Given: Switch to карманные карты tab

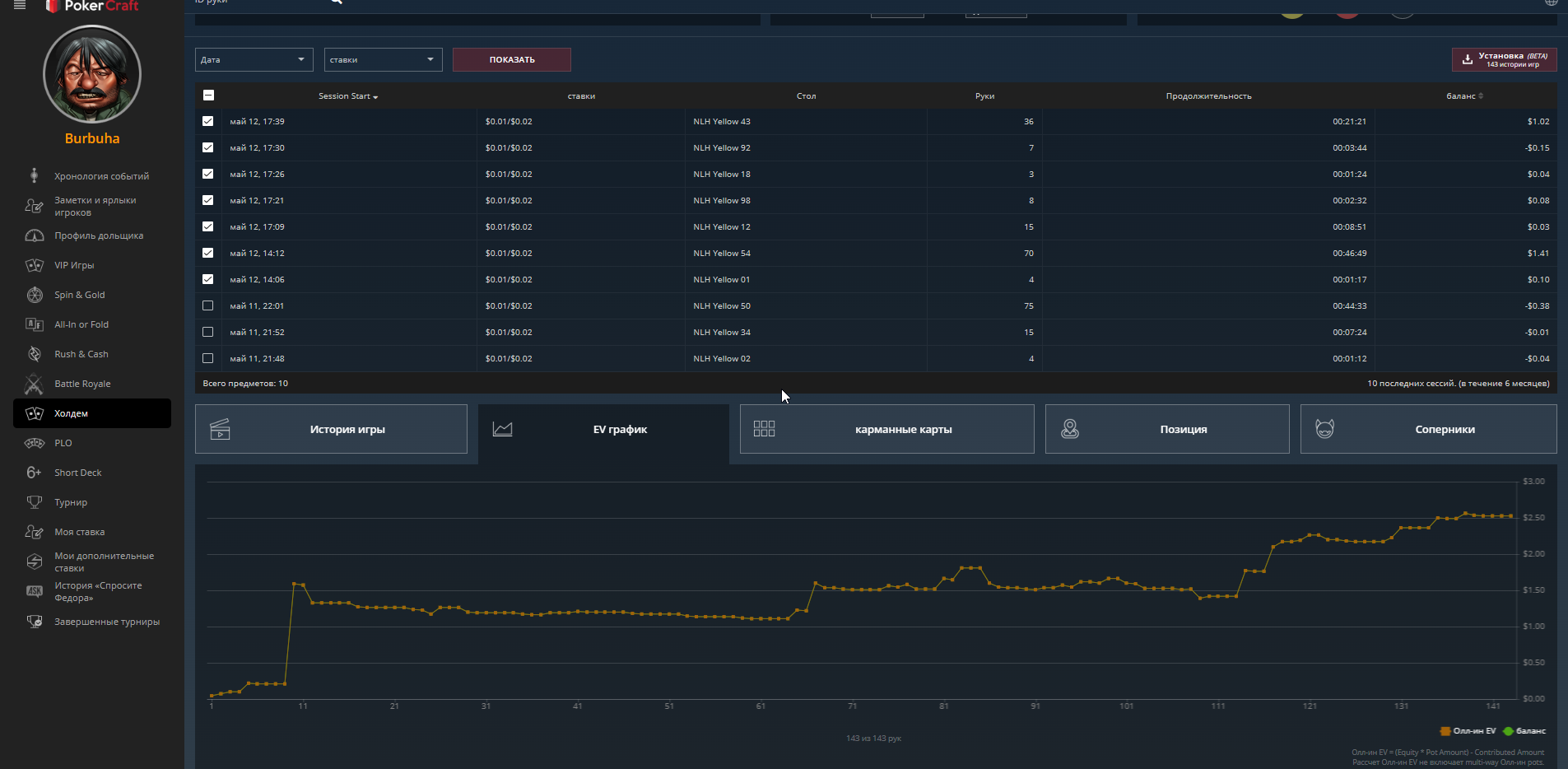Looking at the screenshot, I should [887, 429].
